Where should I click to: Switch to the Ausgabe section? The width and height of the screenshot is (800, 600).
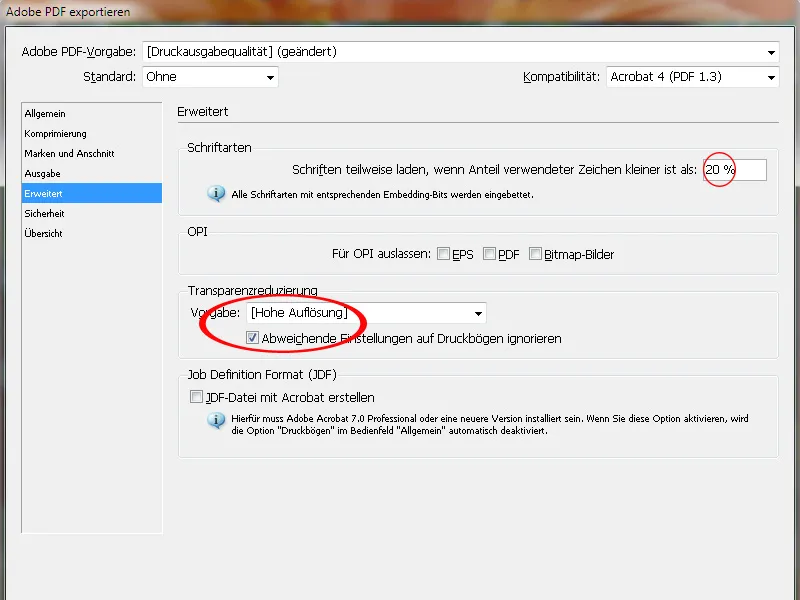44,173
